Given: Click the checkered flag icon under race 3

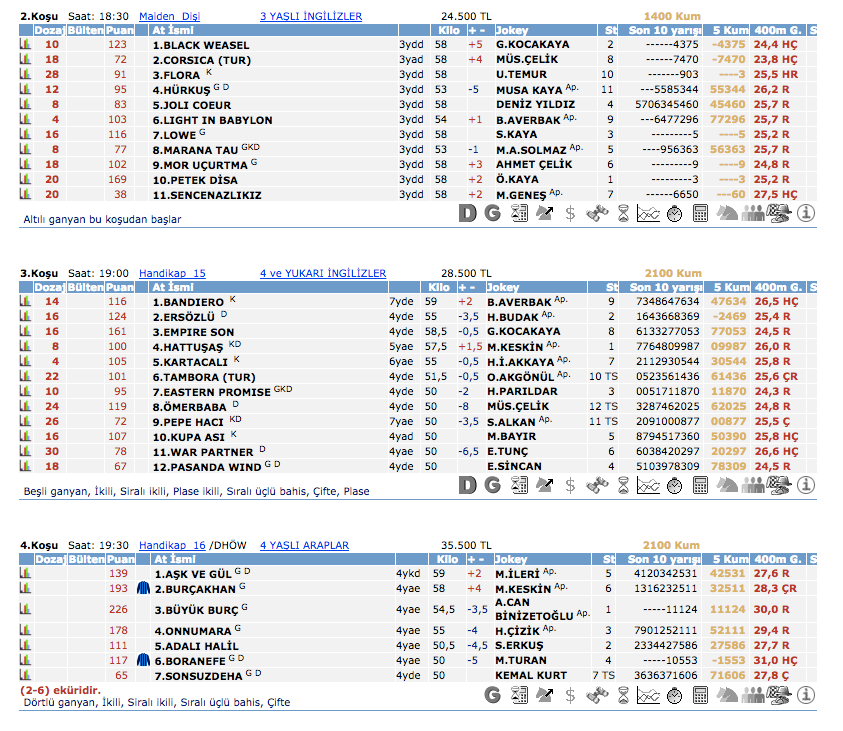Looking at the screenshot, I should [779, 485].
